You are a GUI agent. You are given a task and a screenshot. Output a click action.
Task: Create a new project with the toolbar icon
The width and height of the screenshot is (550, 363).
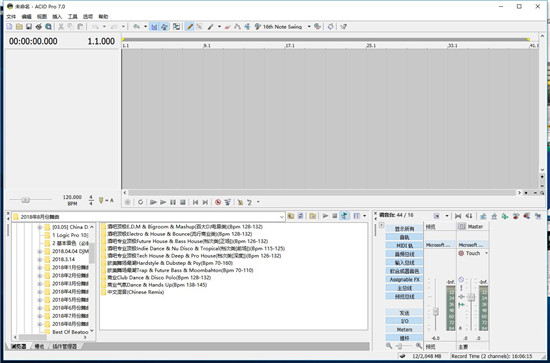(x=9, y=27)
